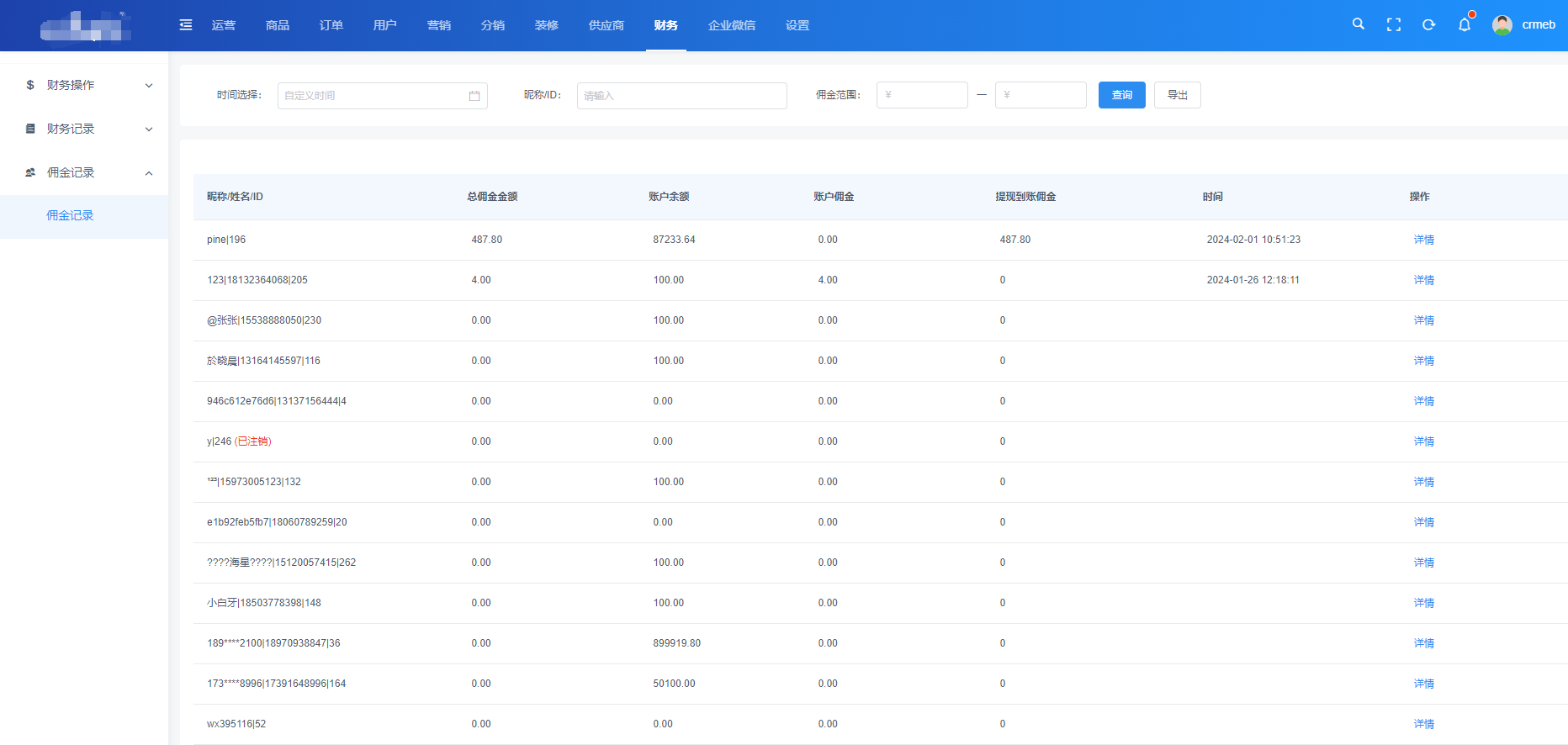Open the search icon in header
This screenshot has width=1568, height=745.
pos(1358,24)
